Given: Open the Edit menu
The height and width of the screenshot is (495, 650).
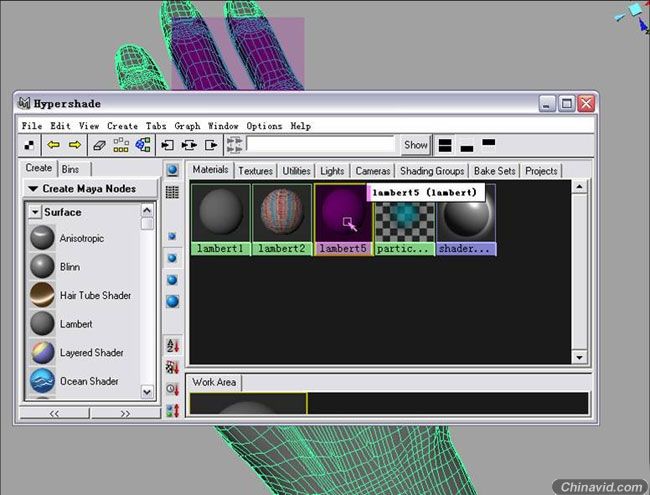Looking at the screenshot, I should [60, 126].
